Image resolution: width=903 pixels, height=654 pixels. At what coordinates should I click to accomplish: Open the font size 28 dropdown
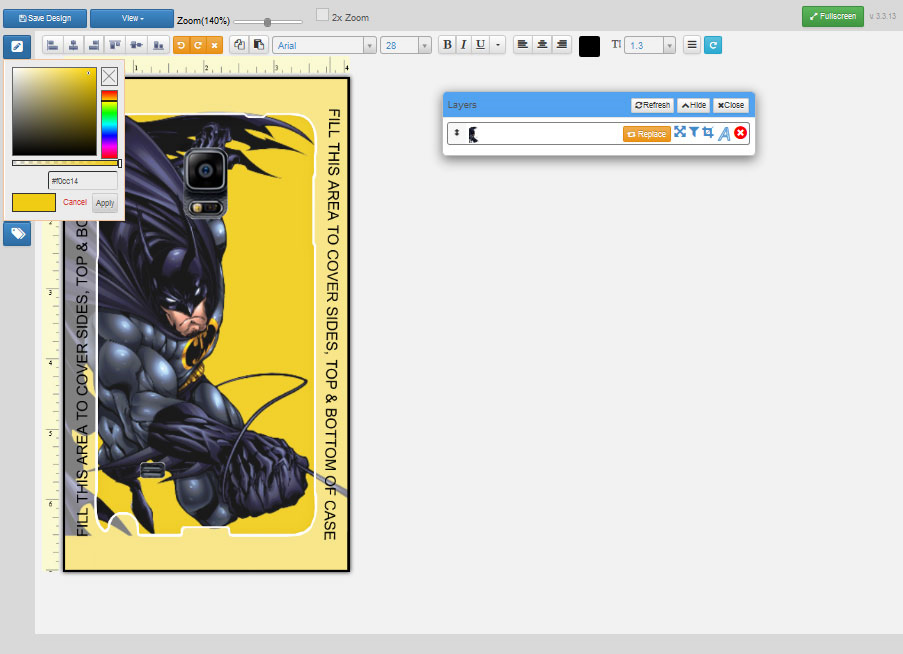pos(406,45)
